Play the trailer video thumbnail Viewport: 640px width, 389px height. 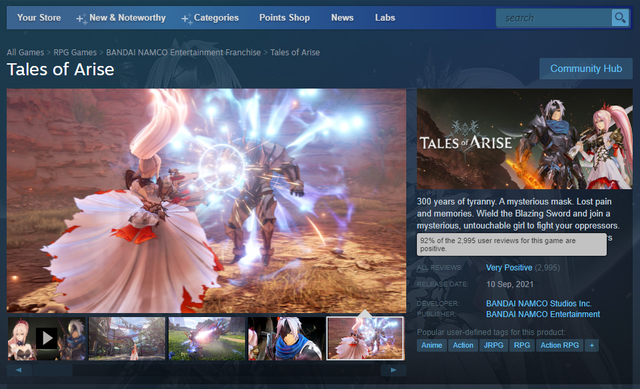click(47, 338)
